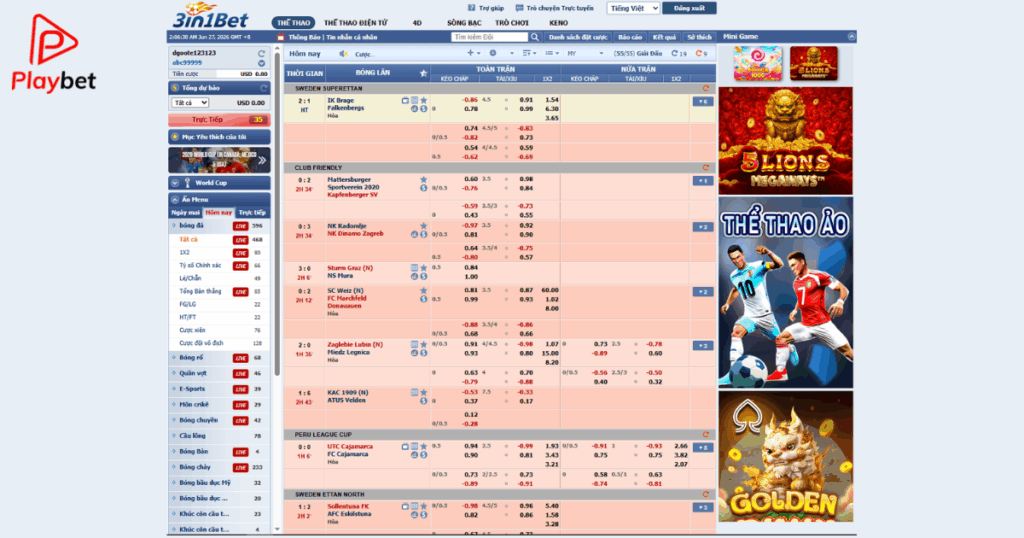Image resolution: width=1024 pixels, height=538 pixels.
Task: Open the Thể Thao Ảo virtual sports banner
Action: click(x=786, y=293)
